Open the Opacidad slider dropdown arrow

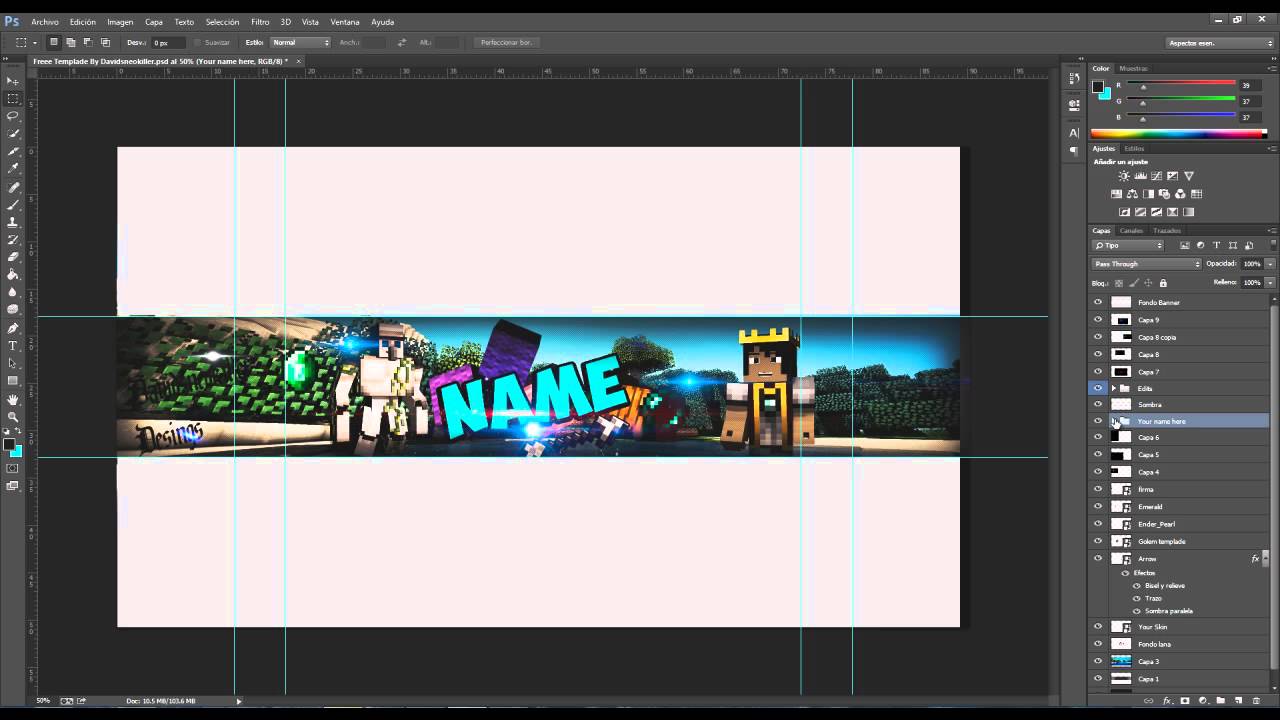[x=1270, y=264]
